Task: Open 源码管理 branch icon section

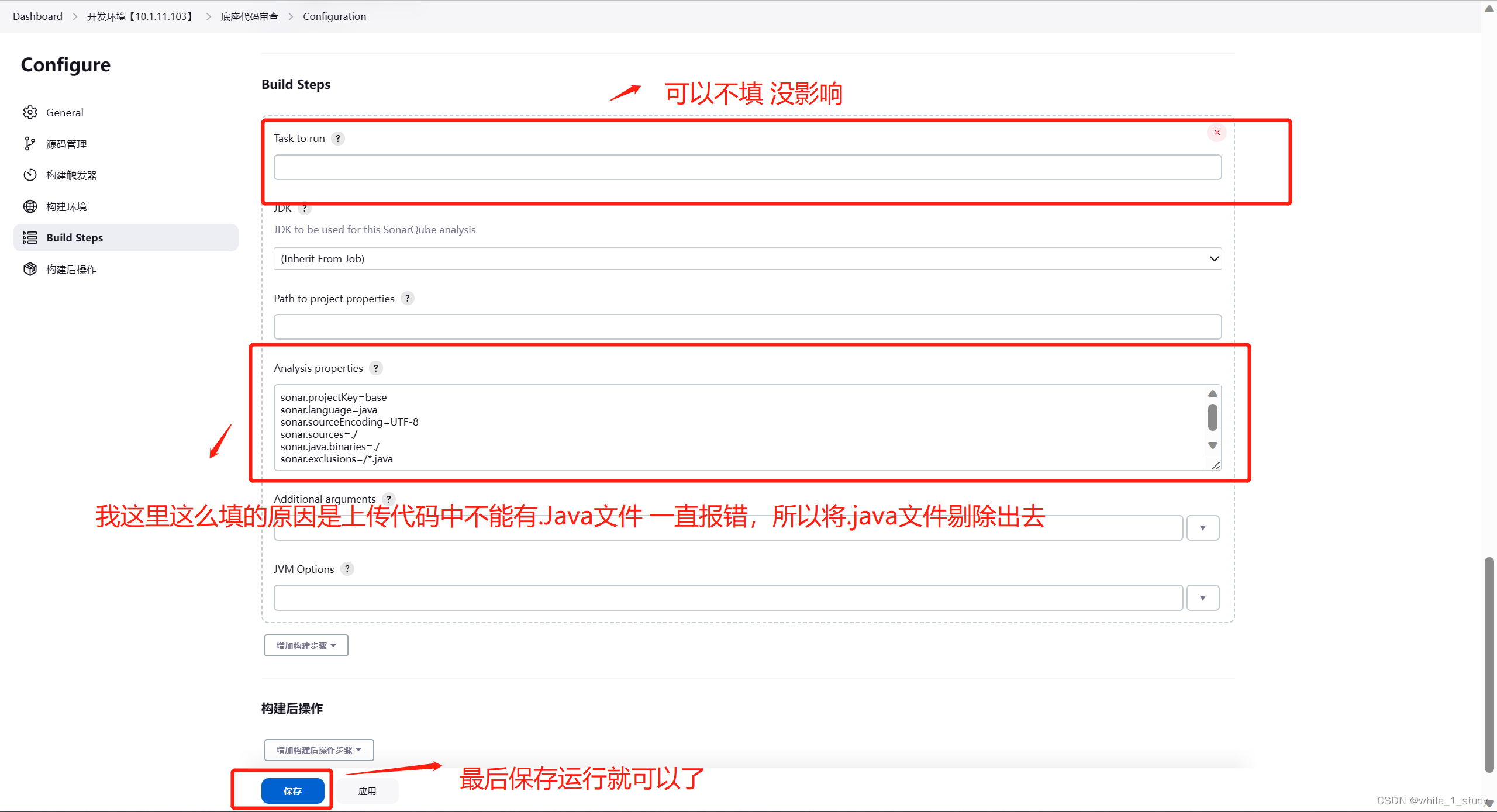Action: 30,144
